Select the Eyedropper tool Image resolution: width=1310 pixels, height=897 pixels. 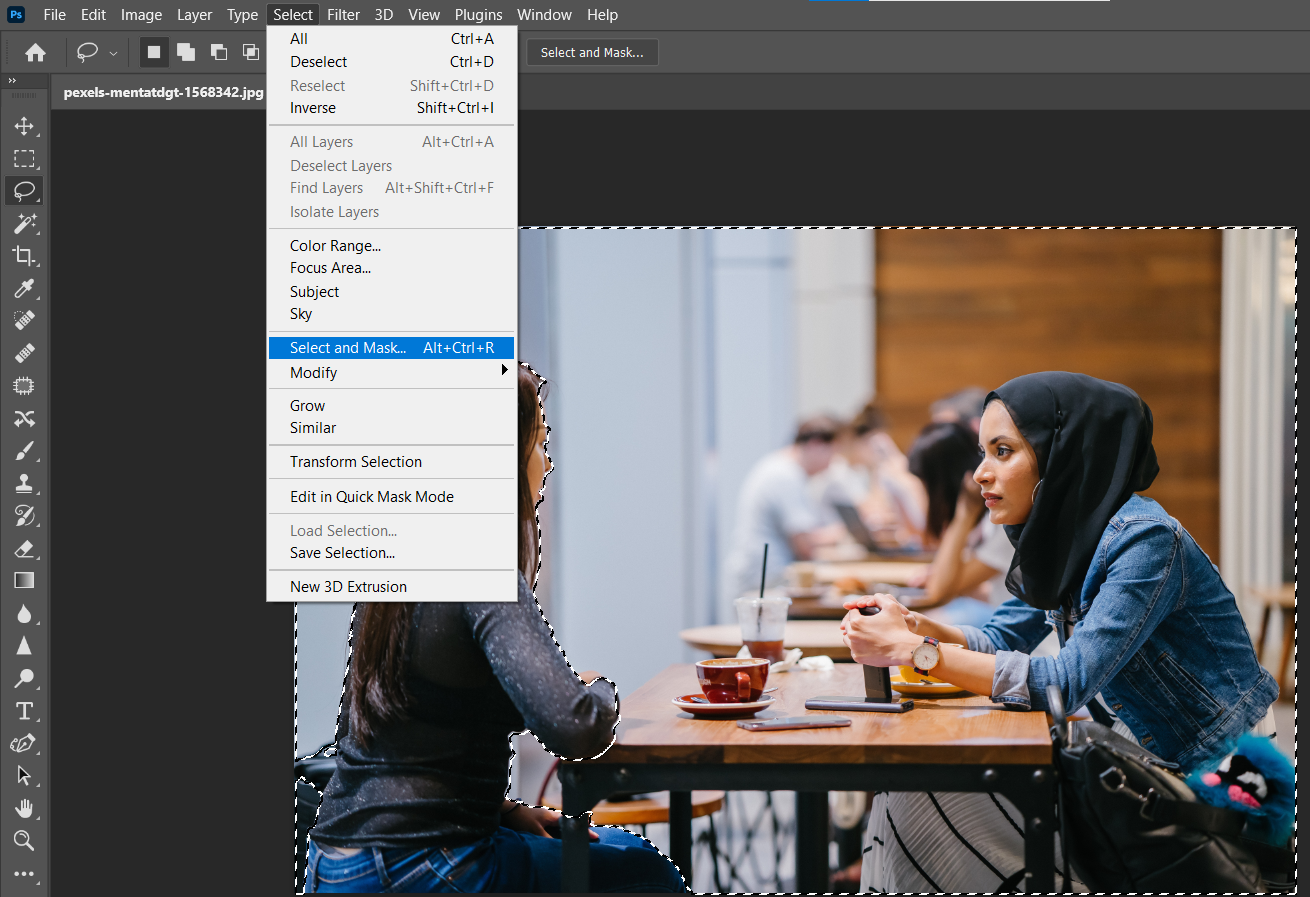24,289
